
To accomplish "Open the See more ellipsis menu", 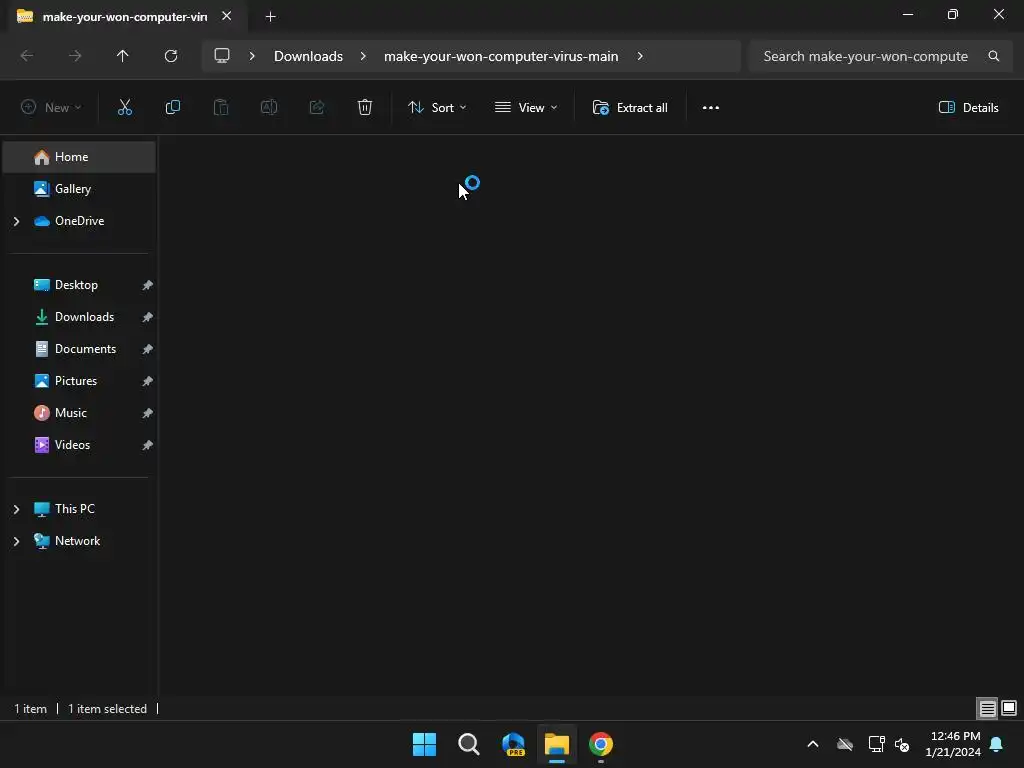I will [711, 108].
